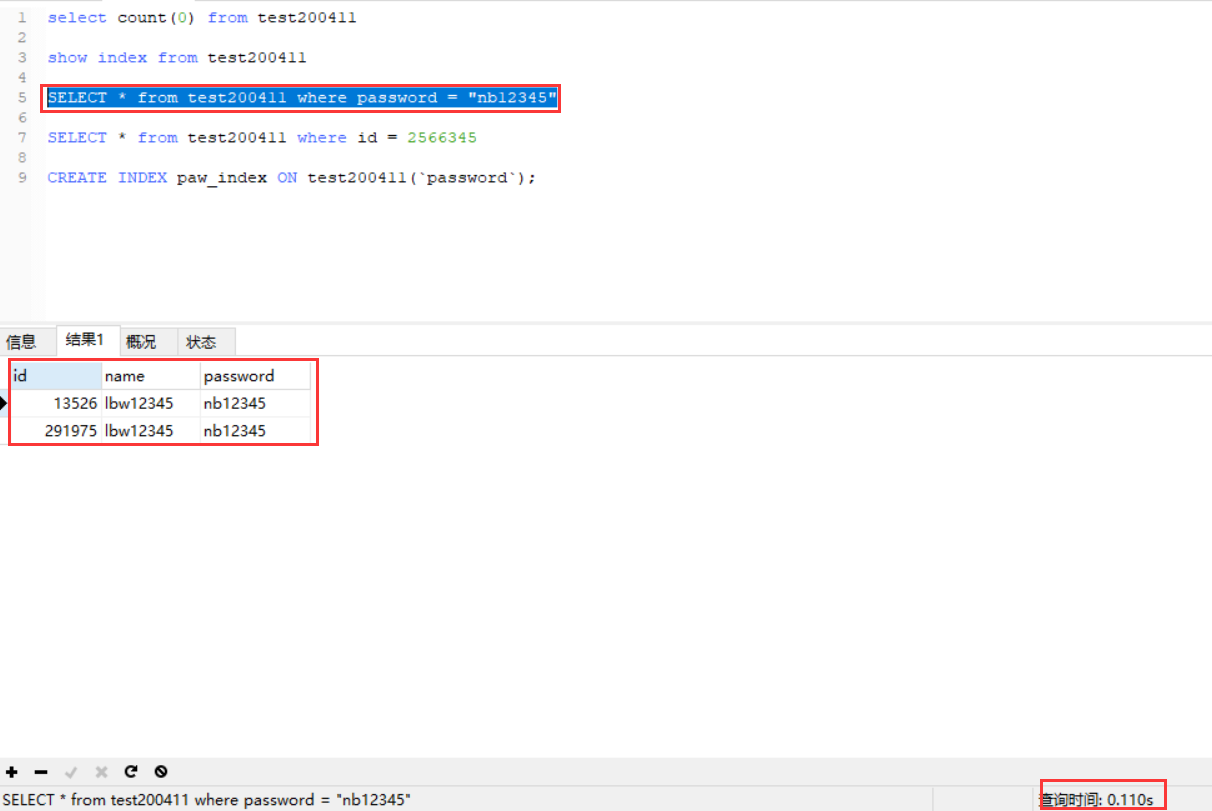Click the add record plus icon

coord(12,772)
